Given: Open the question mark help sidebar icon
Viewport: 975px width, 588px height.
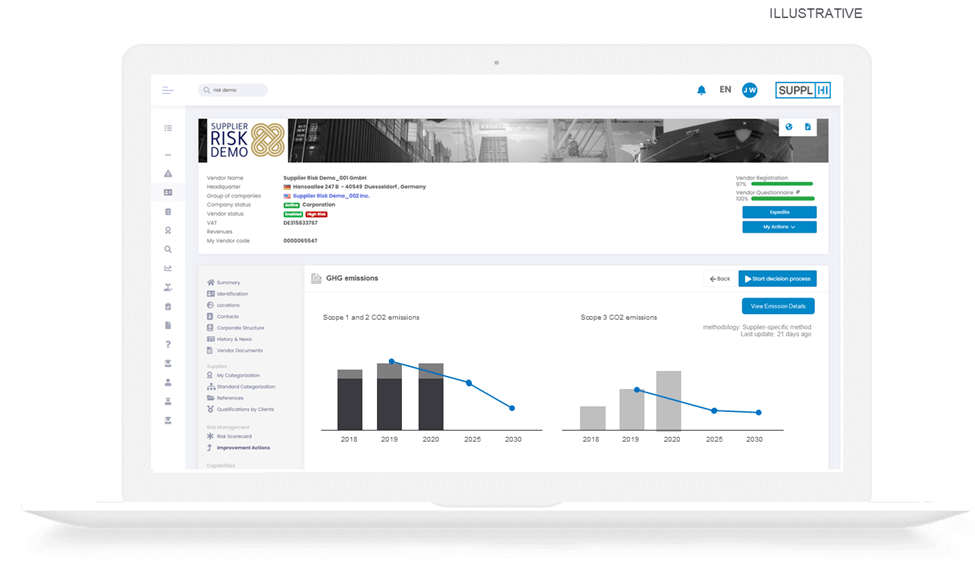Looking at the screenshot, I should tap(168, 344).
